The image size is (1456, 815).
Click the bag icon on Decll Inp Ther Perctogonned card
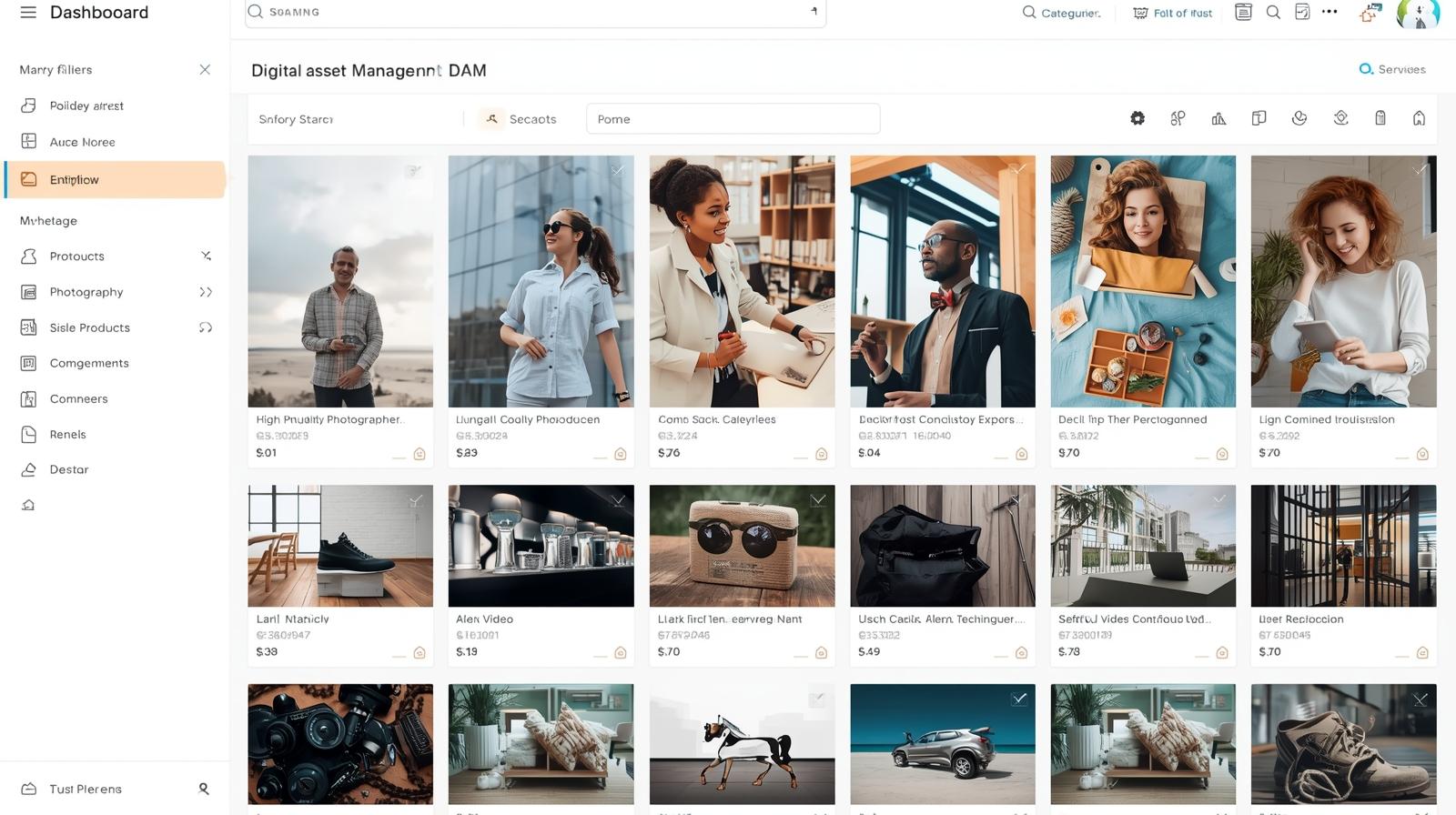pos(1222,454)
